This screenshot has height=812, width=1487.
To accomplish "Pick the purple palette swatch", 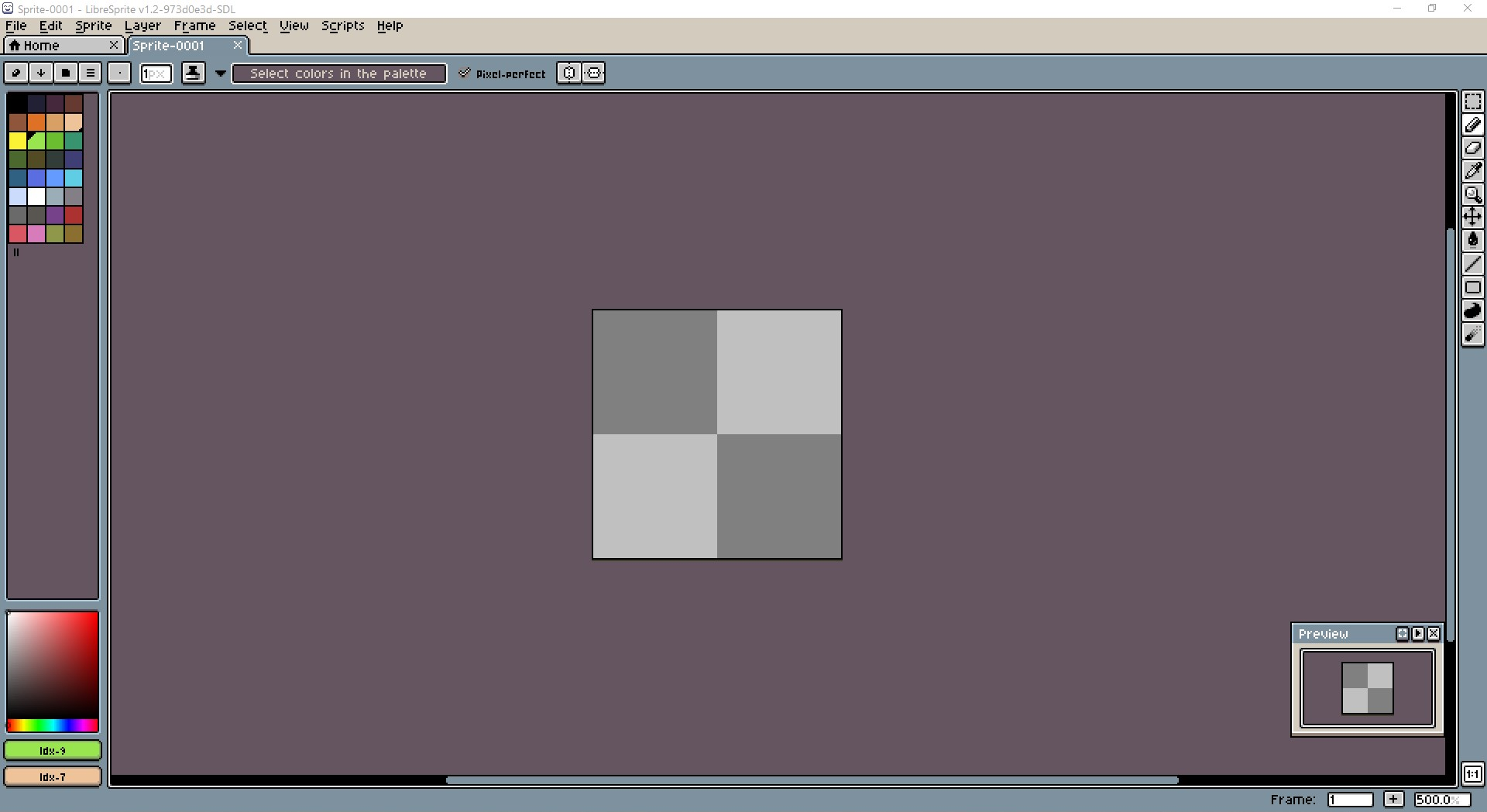I will pyautogui.click(x=55, y=215).
